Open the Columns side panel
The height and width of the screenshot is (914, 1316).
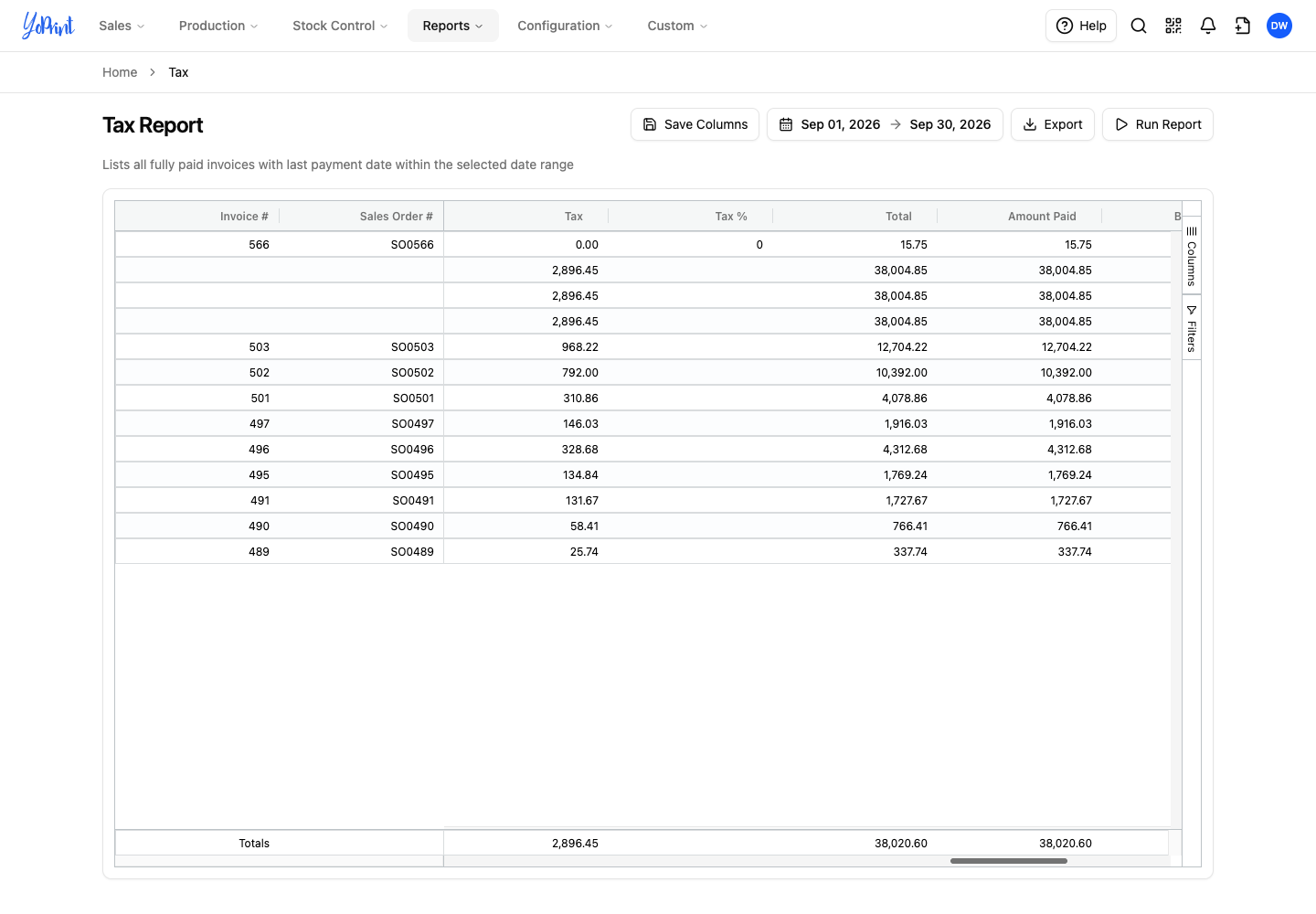(x=1192, y=257)
